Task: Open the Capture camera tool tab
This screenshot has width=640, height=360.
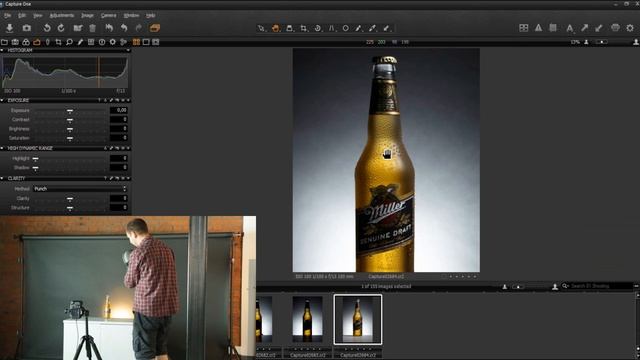Action: tap(15, 42)
